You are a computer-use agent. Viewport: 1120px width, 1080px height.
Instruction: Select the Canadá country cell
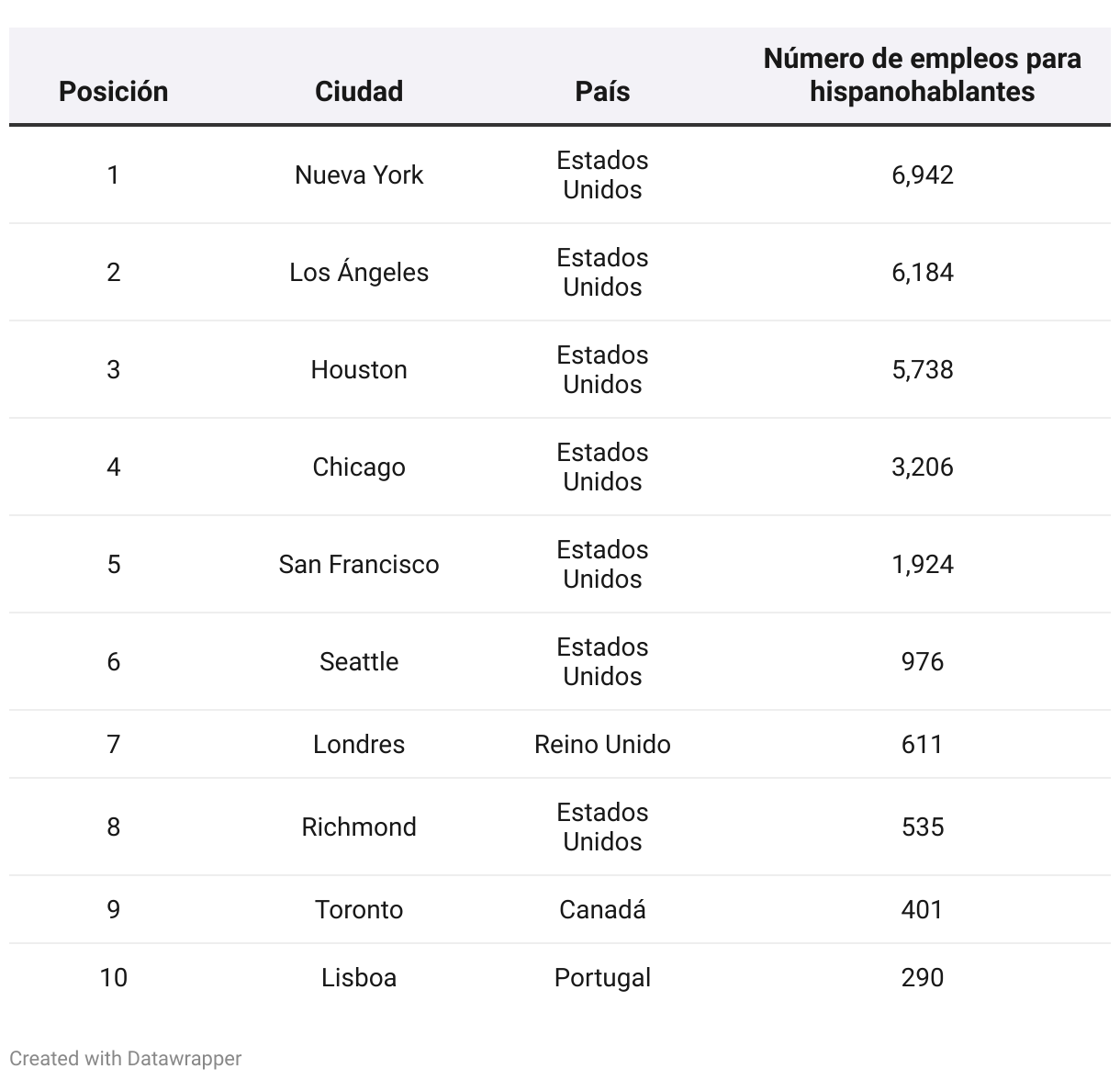602,909
